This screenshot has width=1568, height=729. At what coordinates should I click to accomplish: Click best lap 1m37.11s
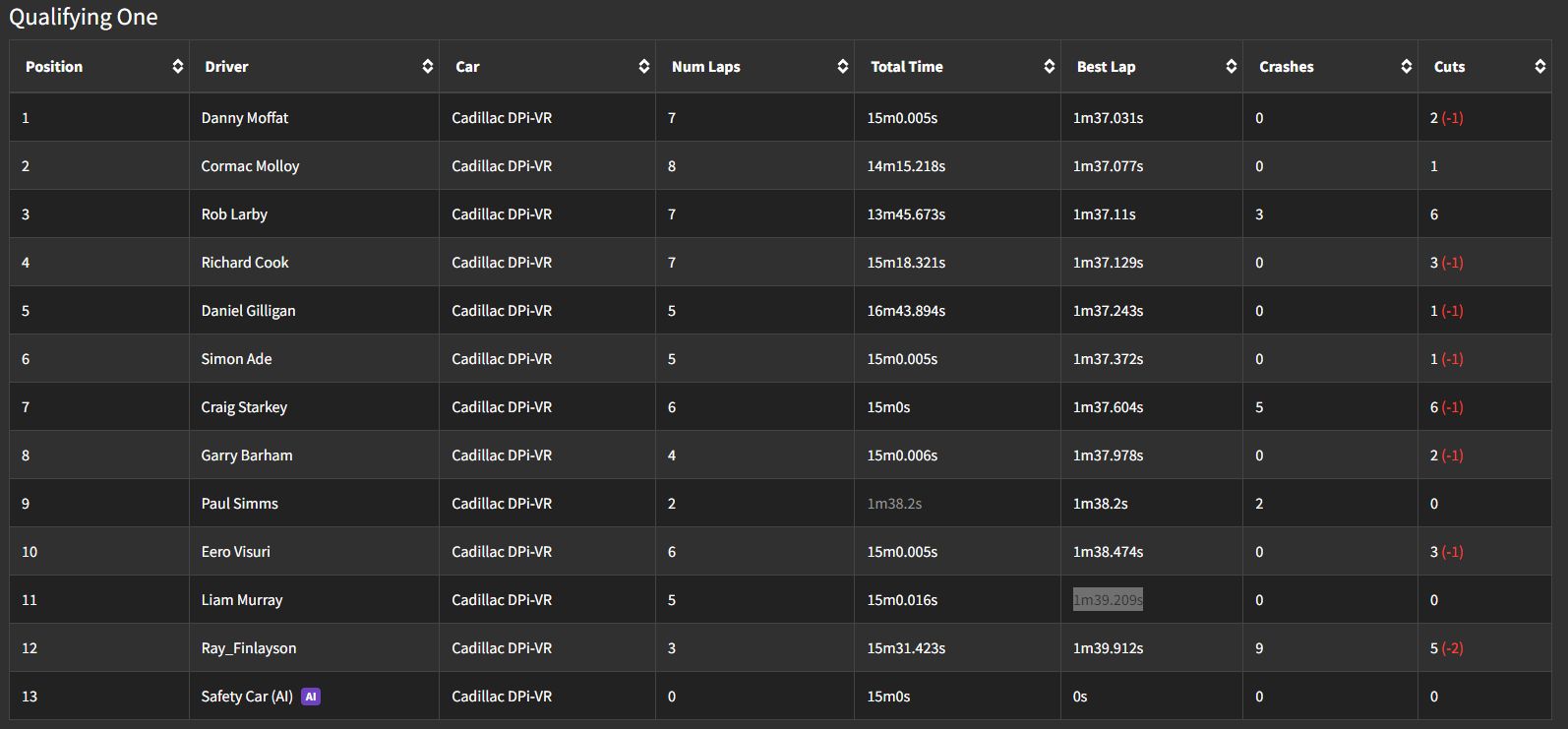[1105, 214]
